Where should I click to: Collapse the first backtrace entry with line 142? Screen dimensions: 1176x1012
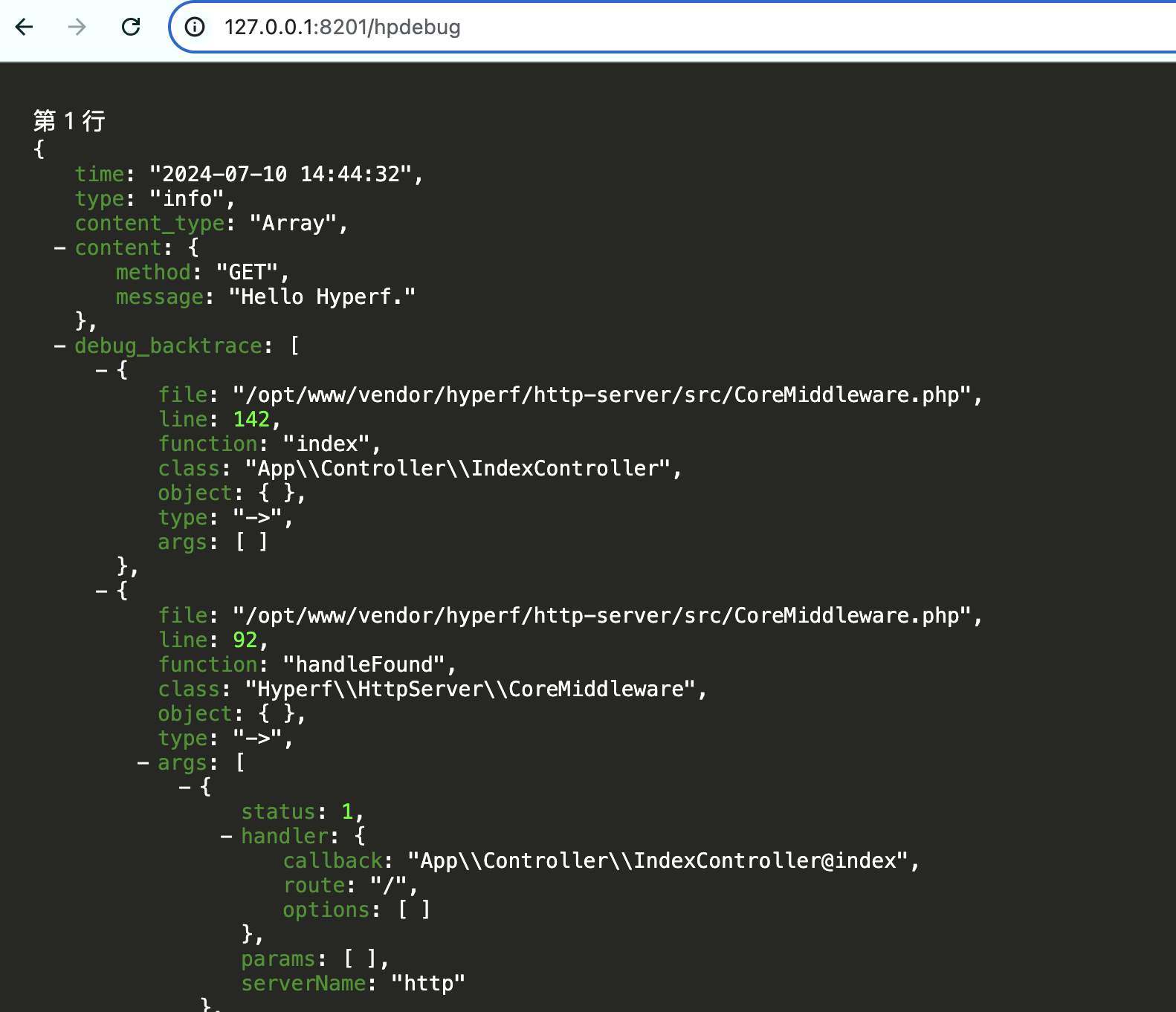pos(101,371)
